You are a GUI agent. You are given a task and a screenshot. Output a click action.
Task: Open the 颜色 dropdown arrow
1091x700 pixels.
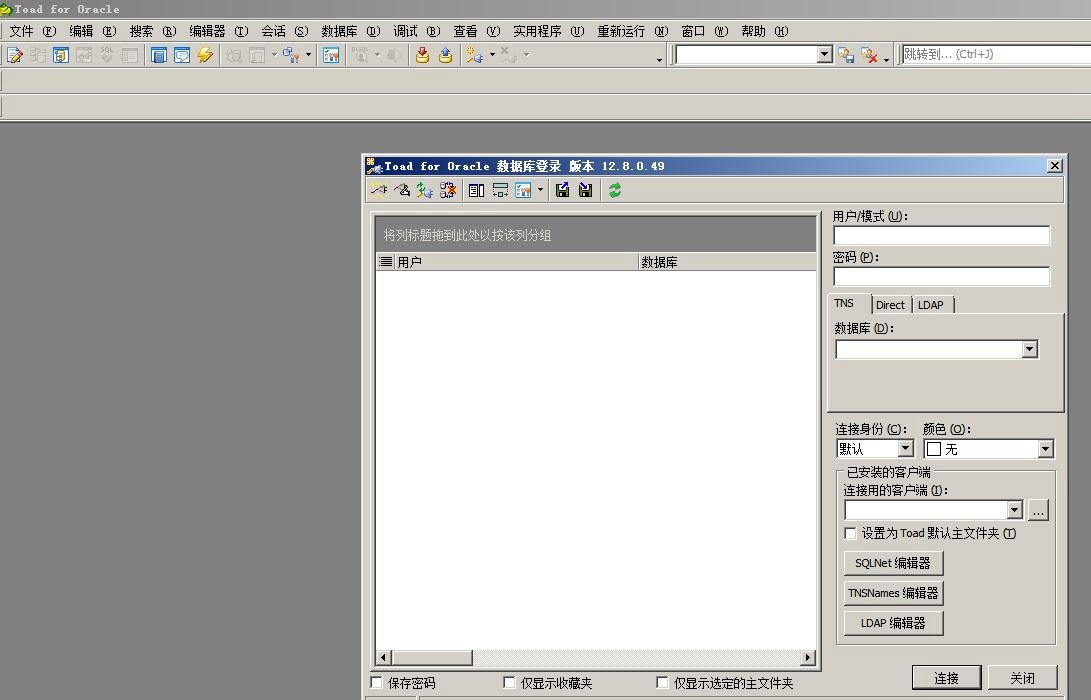coord(1045,449)
